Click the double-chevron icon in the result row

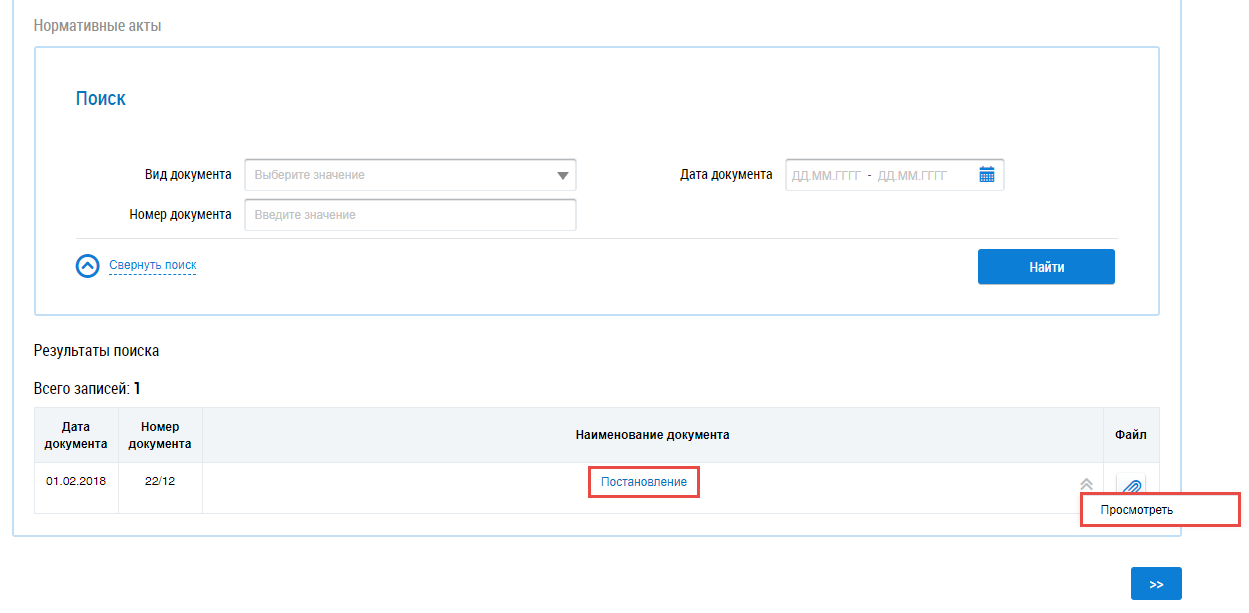tap(1086, 484)
